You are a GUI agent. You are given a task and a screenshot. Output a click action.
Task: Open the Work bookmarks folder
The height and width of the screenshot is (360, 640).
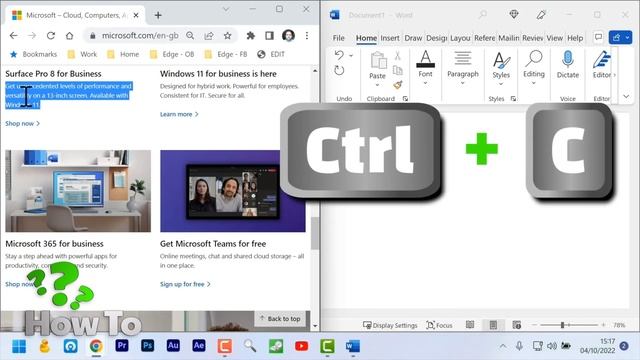tap(82, 54)
